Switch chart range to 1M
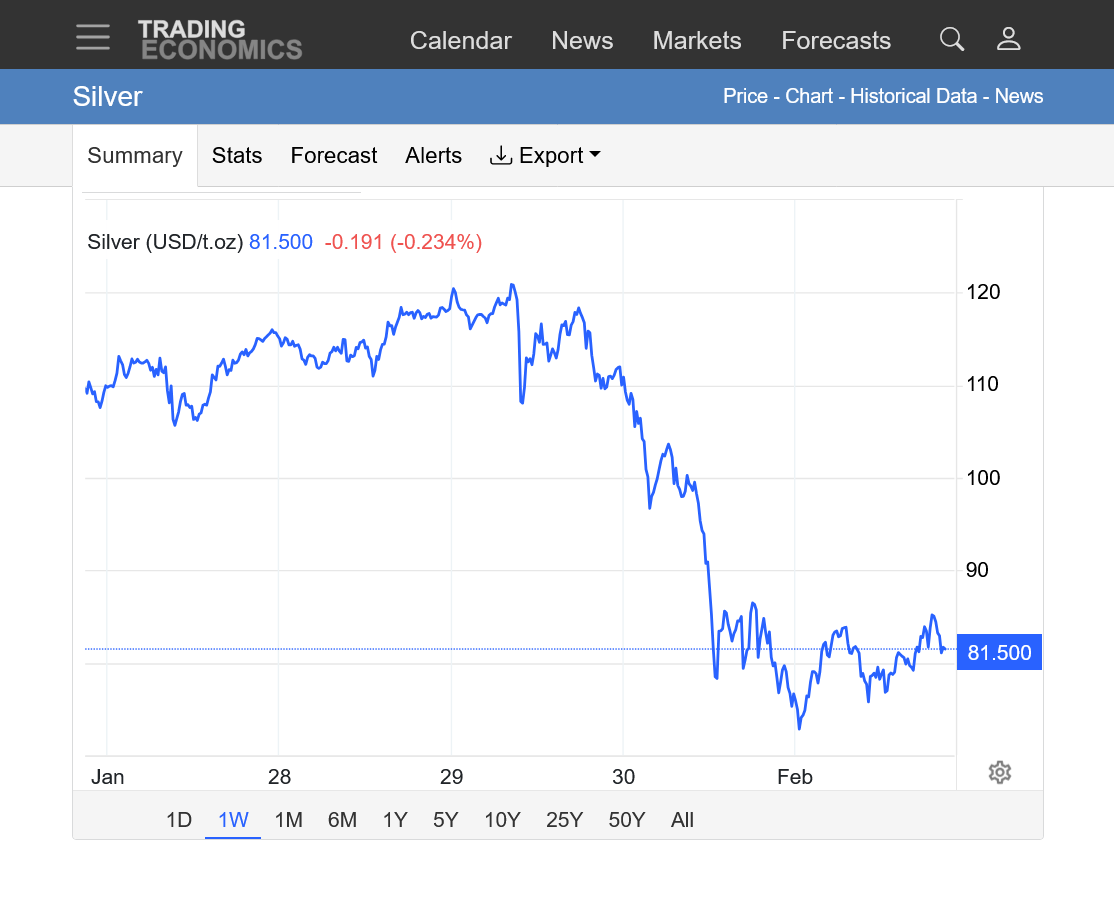This screenshot has width=1114, height=901. [x=288, y=820]
